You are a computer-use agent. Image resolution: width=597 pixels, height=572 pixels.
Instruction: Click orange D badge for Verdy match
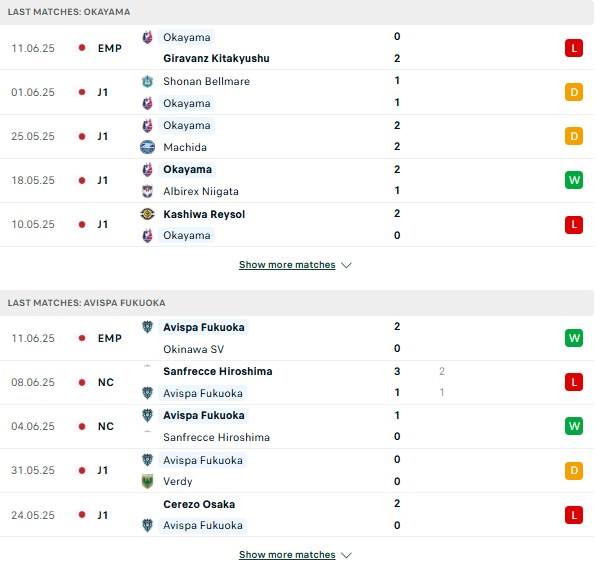pos(574,470)
